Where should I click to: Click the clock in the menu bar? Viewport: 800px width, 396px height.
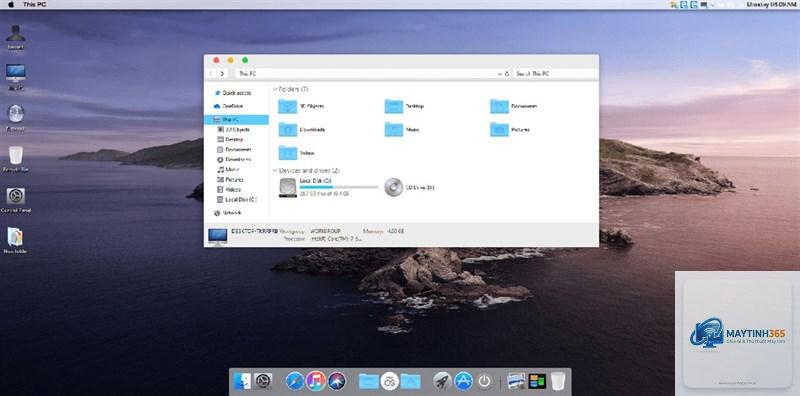coord(771,4)
